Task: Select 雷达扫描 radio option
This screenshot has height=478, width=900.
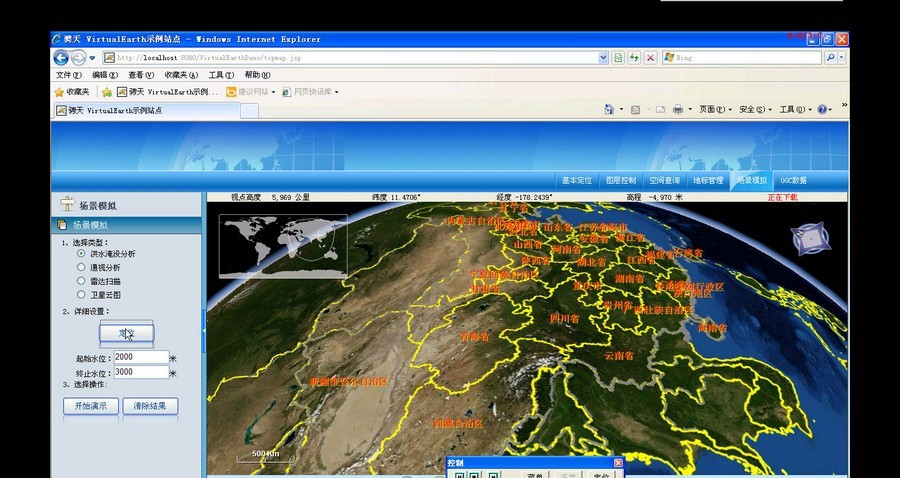Action: point(81,282)
